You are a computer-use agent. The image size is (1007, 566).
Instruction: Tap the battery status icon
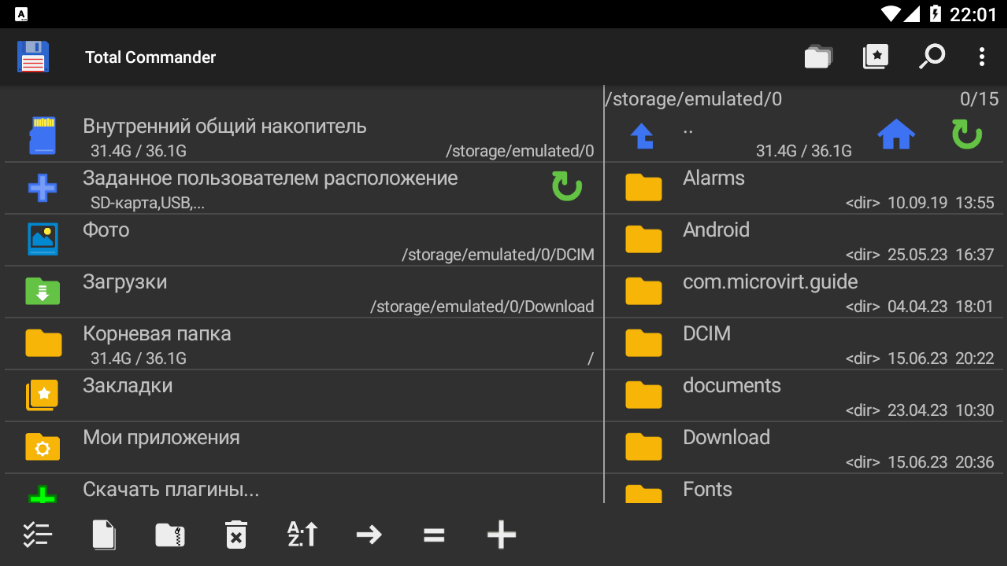(935, 13)
